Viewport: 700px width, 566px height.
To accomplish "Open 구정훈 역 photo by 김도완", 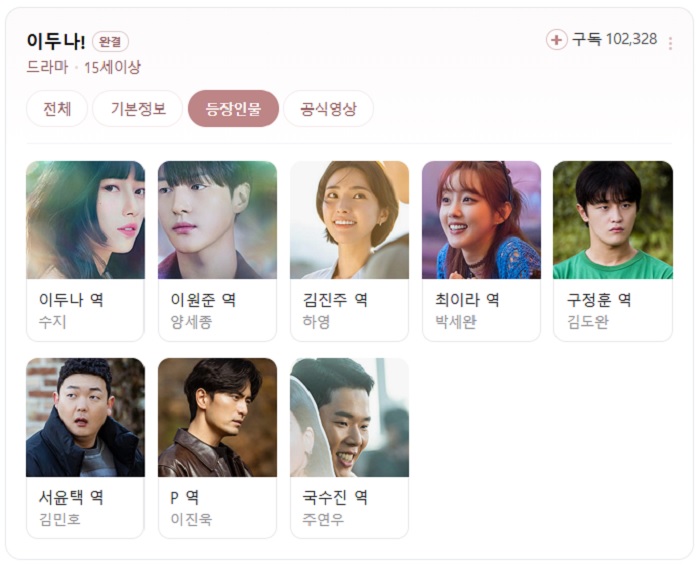I will 613,220.
